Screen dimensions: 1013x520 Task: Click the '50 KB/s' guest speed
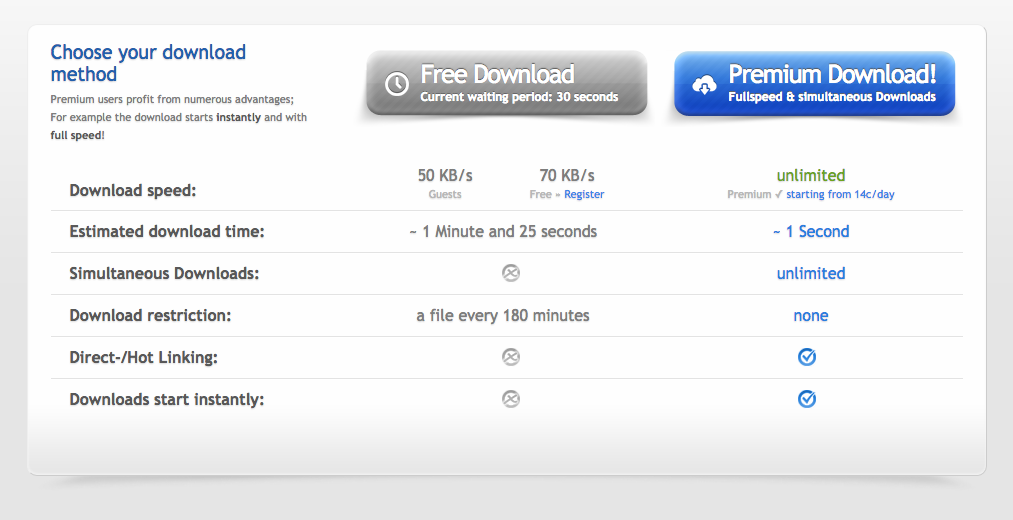pyautogui.click(x=445, y=175)
